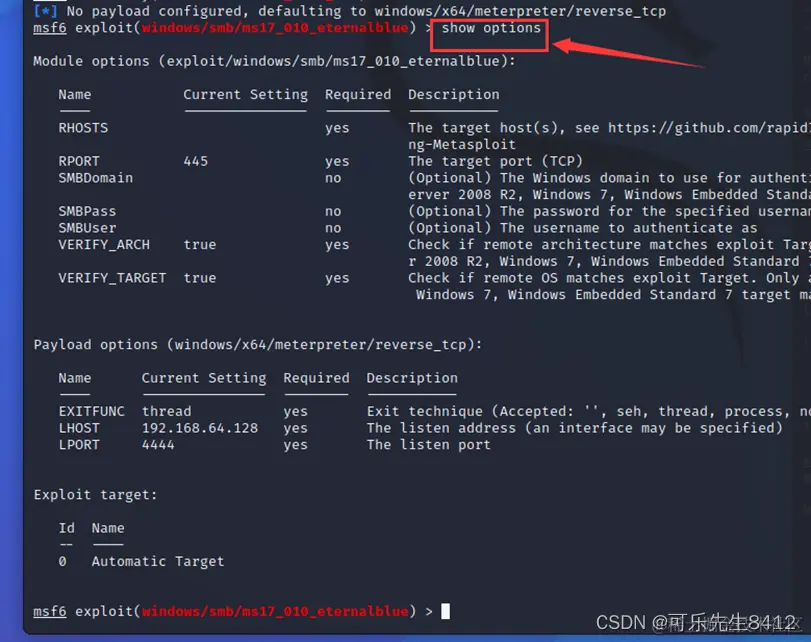The image size is (811, 642).
Task: Click the Description header in payload table
Action: 412,378
